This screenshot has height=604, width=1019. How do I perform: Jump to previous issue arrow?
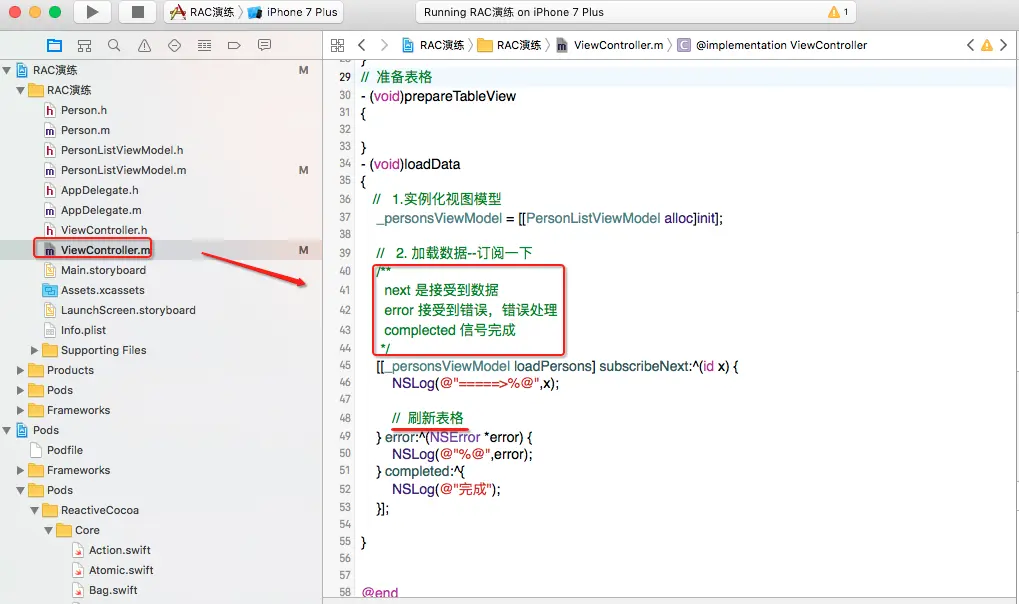point(970,46)
